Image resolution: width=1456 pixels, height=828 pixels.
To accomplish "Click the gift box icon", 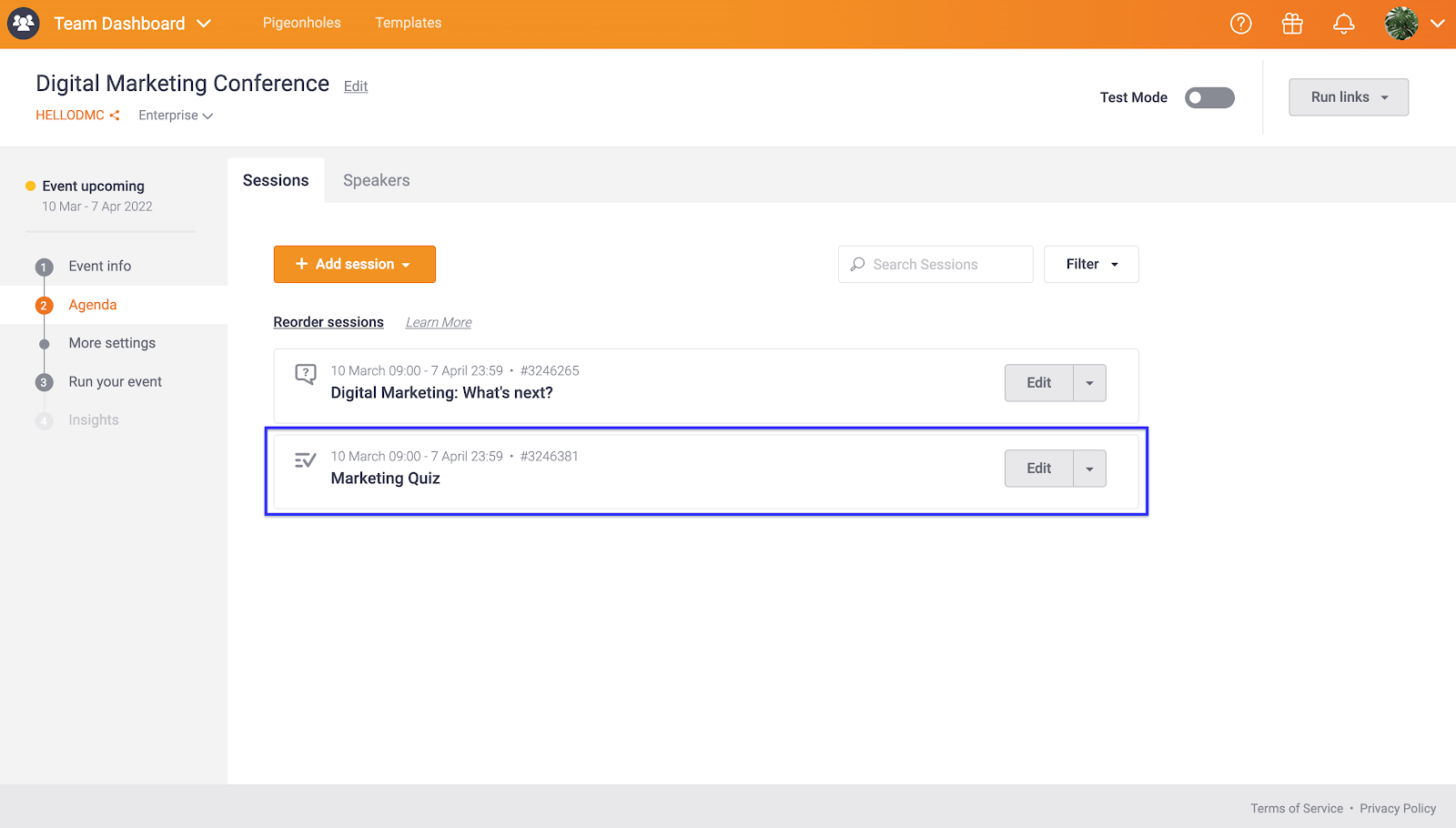I will click(x=1292, y=24).
